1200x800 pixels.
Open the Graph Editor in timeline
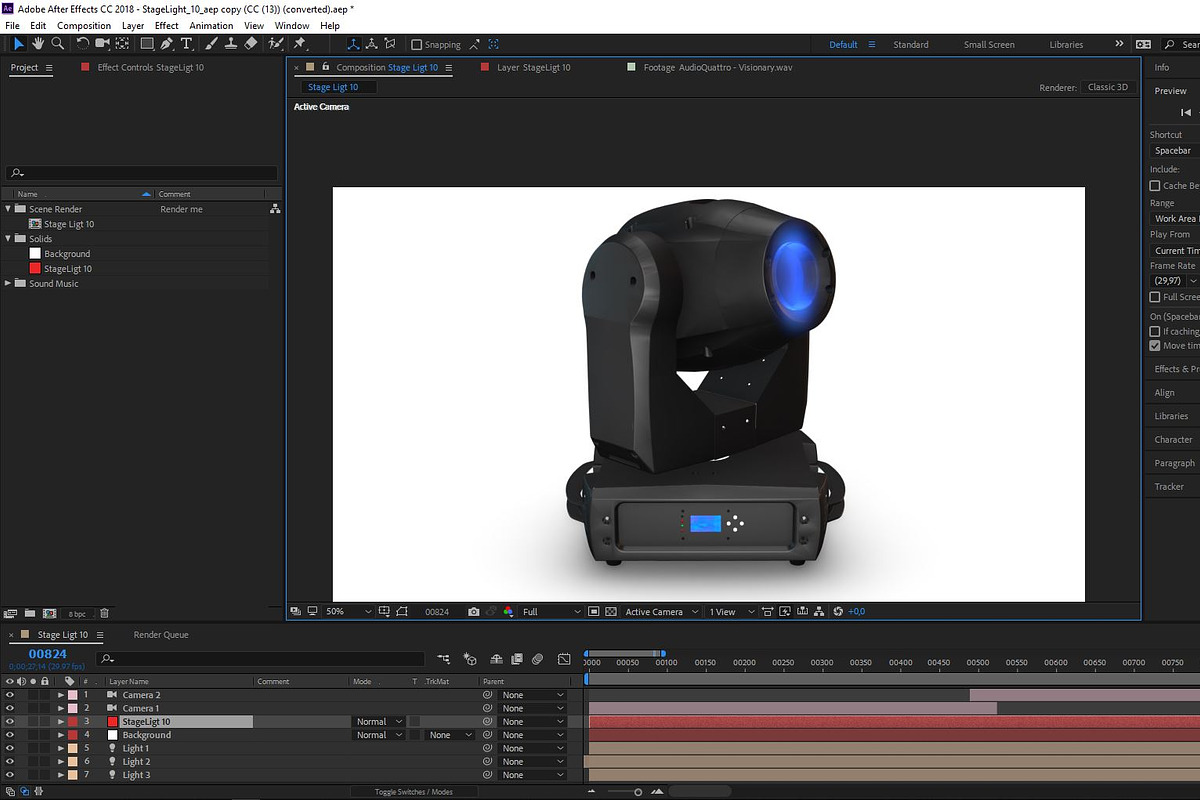point(564,659)
